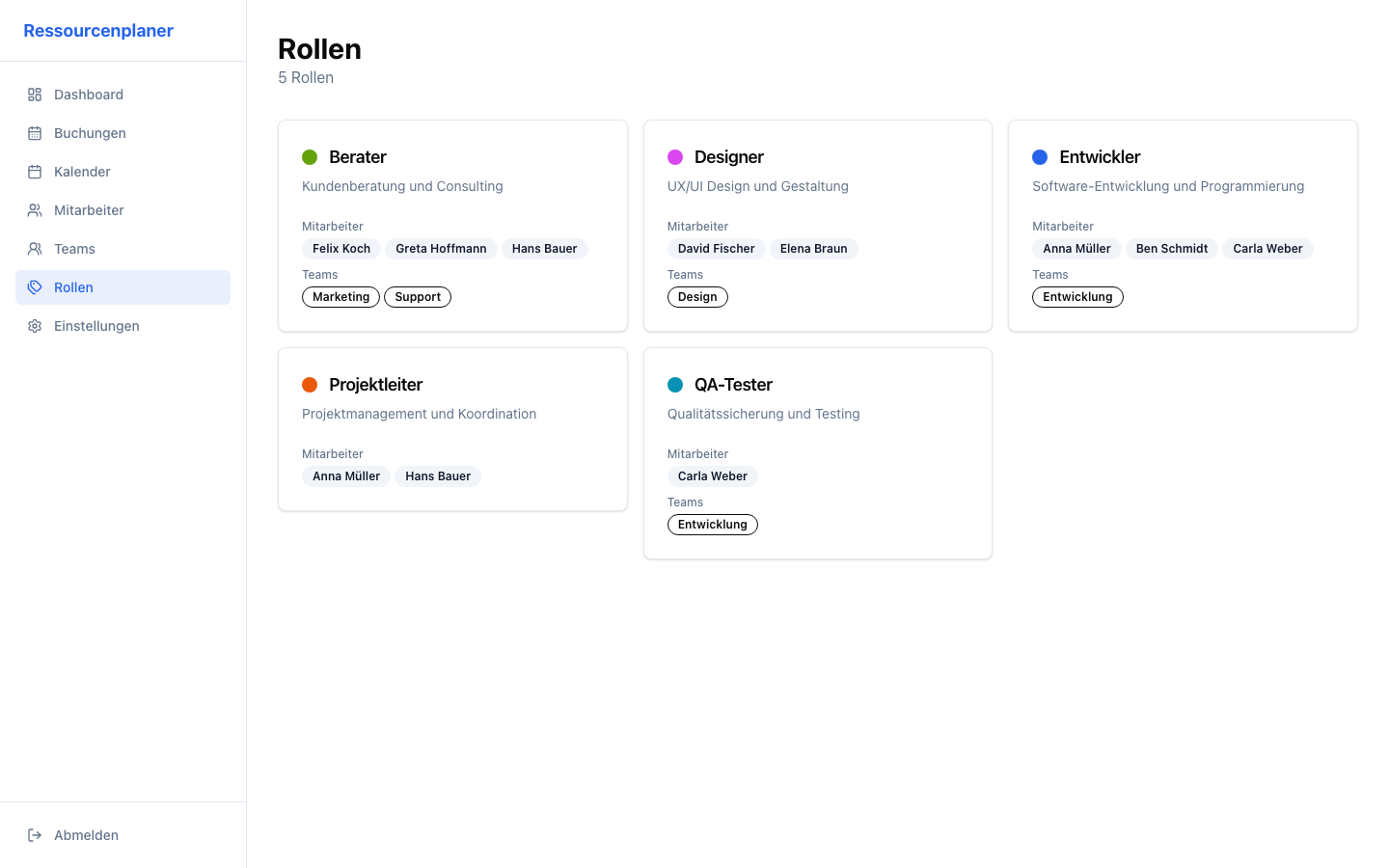This screenshot has height=868, width=1389.
Task: Click the Buchungen calendar icon
Action: [35, 133]
